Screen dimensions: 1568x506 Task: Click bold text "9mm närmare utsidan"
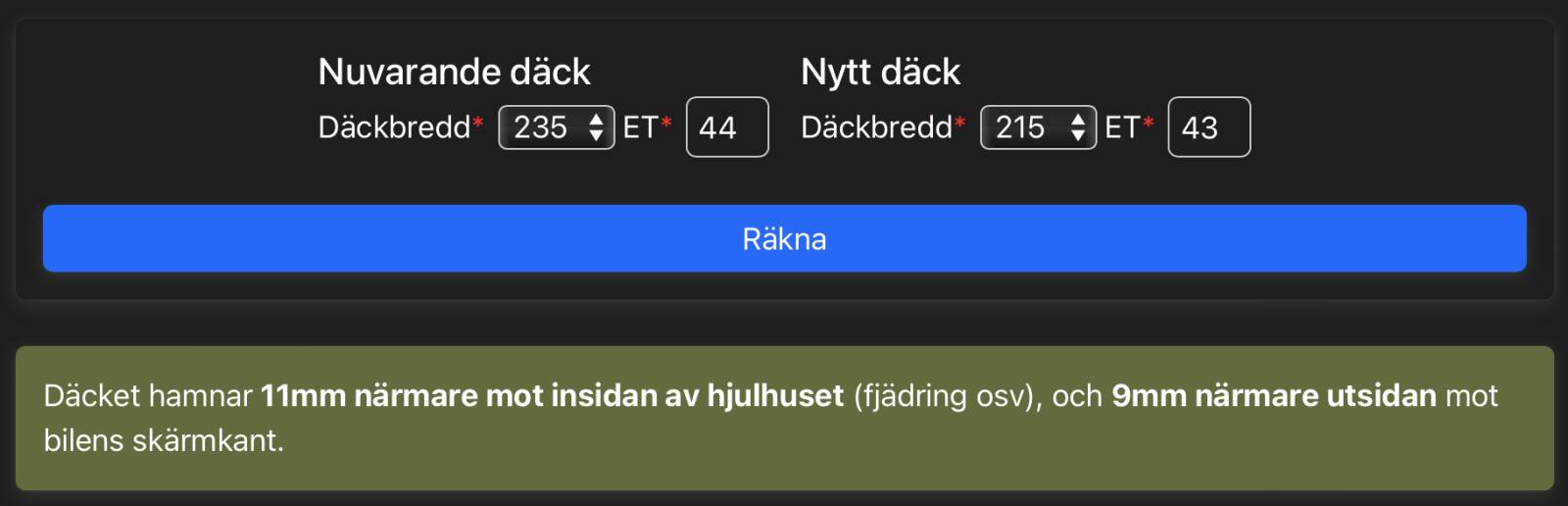coord(1273,395)
